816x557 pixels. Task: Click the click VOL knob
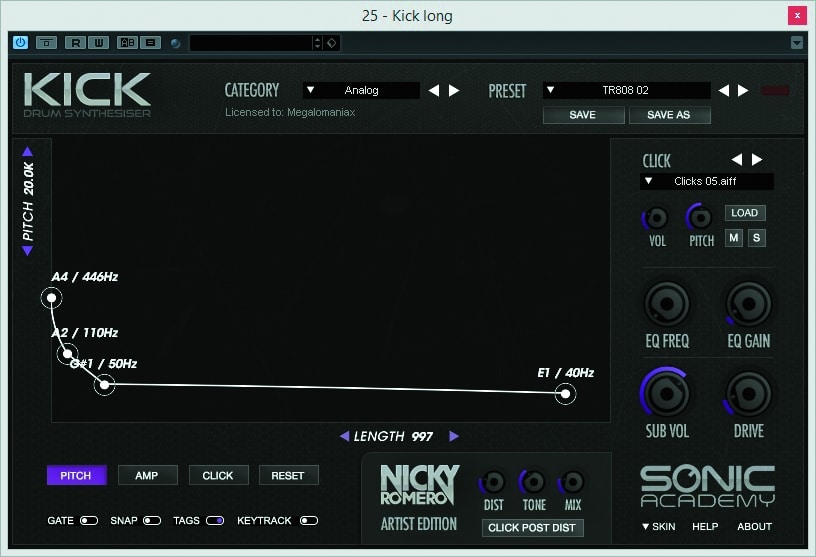click(x=656, y=218)
